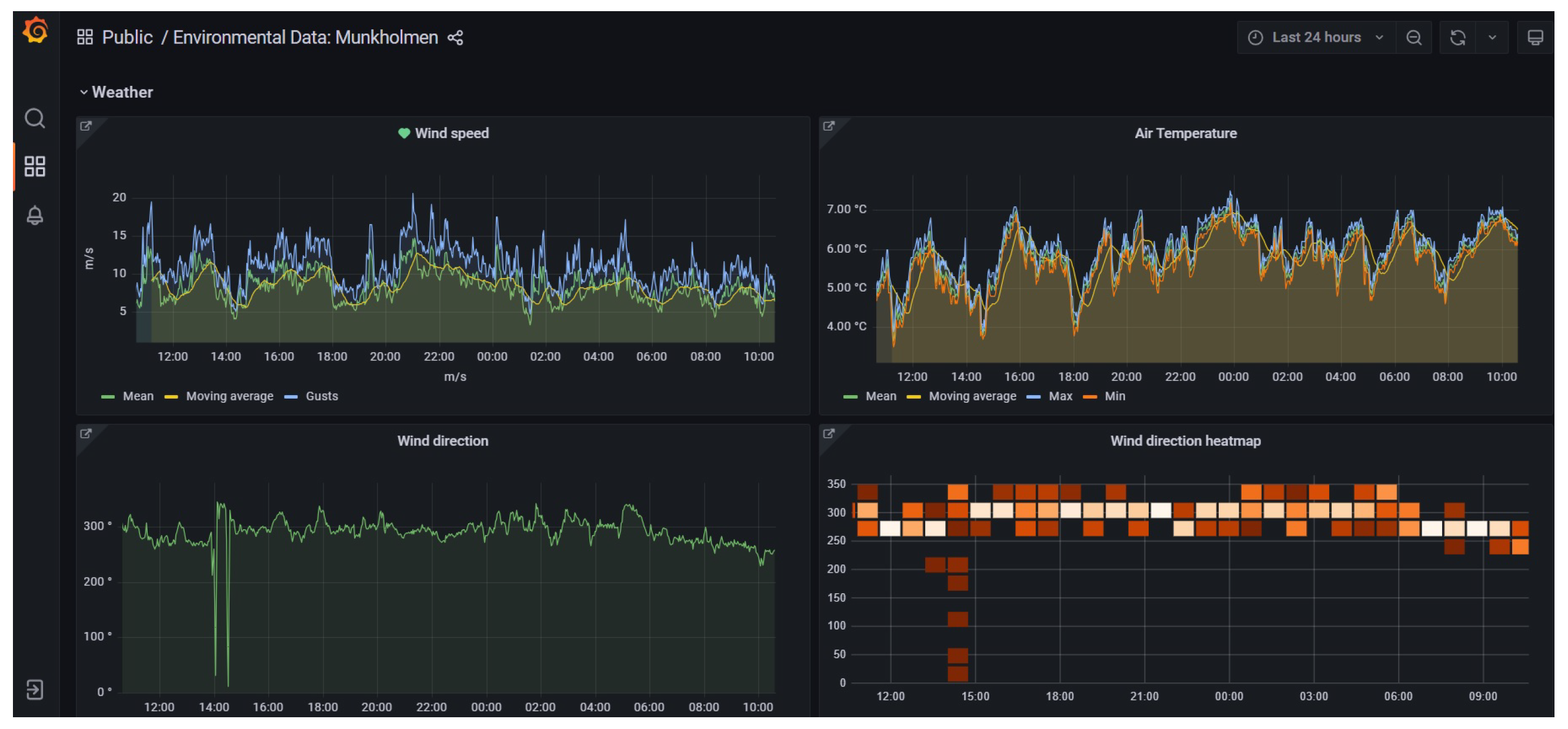The height and width of the screenshot is (729, 1568).
Task: Zoom out time range with magnifier icon
Action: pos(1413,38)
